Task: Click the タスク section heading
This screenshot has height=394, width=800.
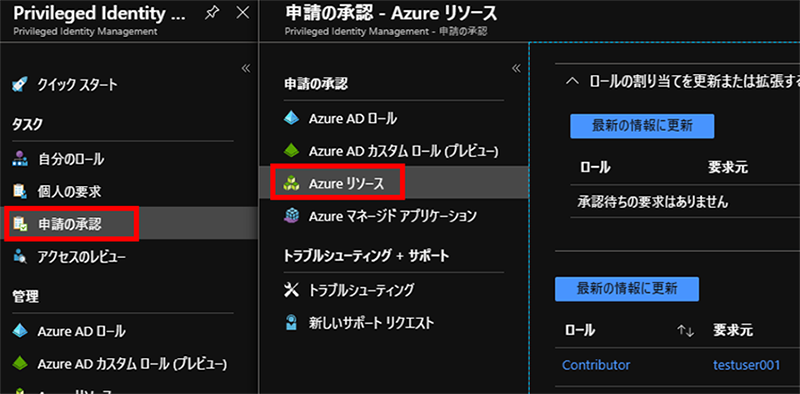Action: (27, 124)
